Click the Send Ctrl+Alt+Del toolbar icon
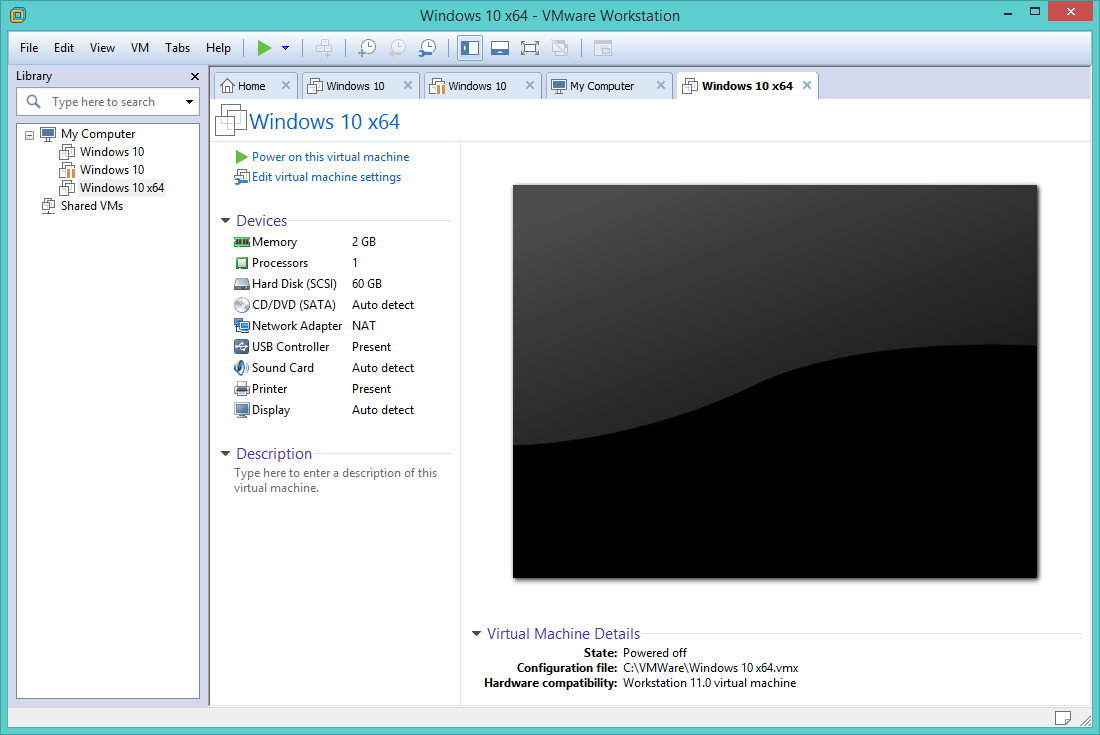Viewport: 1100px width, 735px height. point(323,48)
